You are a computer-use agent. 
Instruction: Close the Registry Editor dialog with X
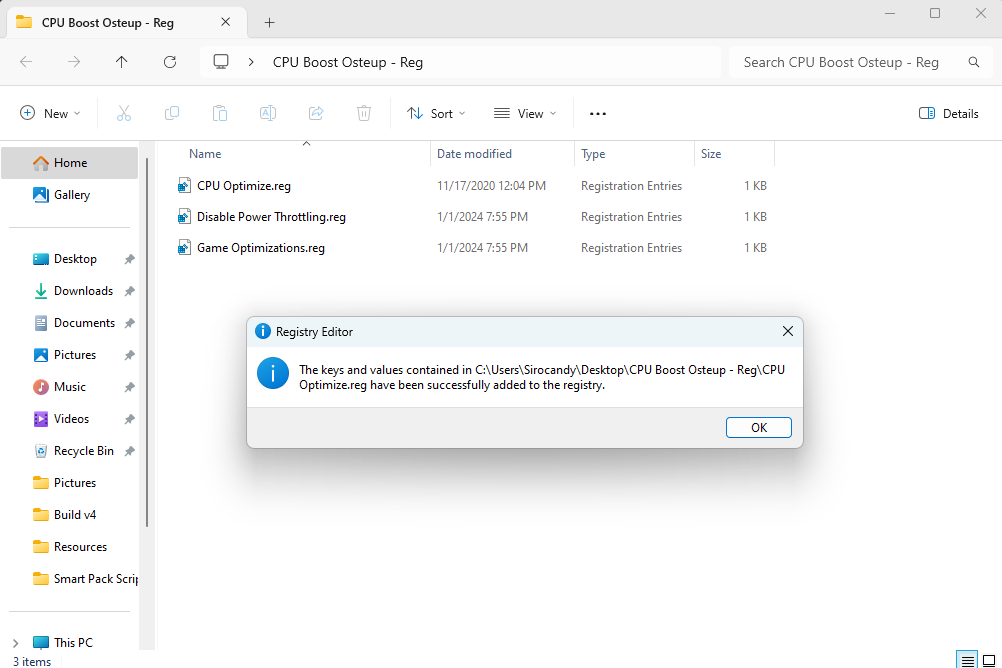tap(787, 331)
